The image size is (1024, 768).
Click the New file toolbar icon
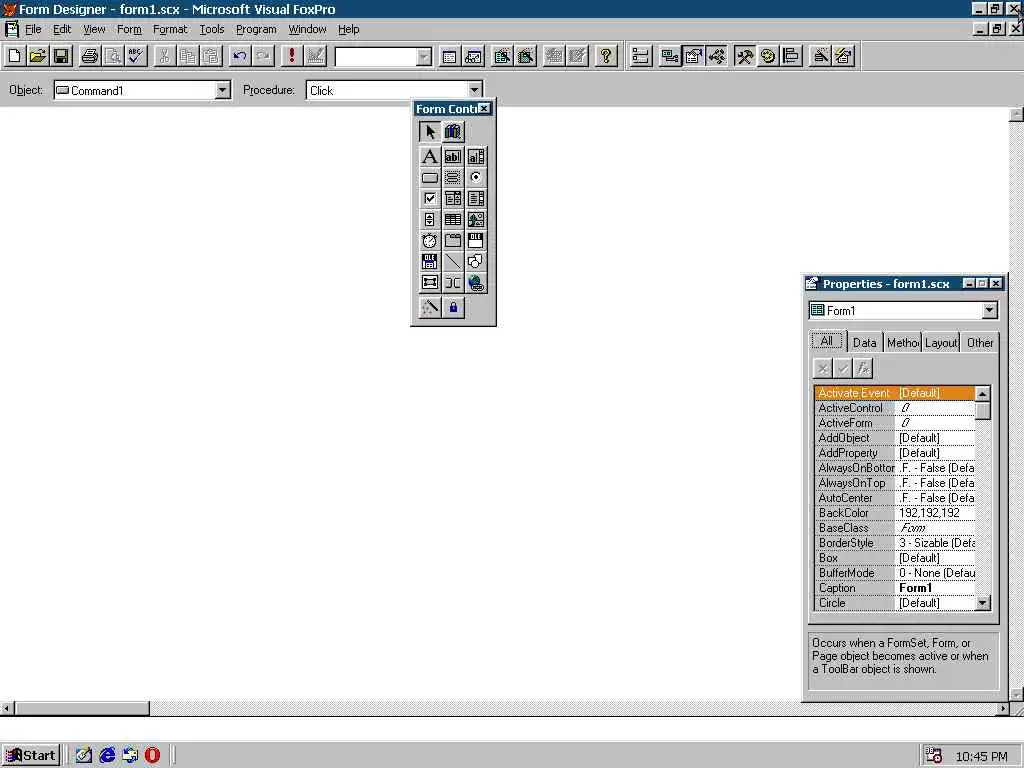[x=14, y=56]
